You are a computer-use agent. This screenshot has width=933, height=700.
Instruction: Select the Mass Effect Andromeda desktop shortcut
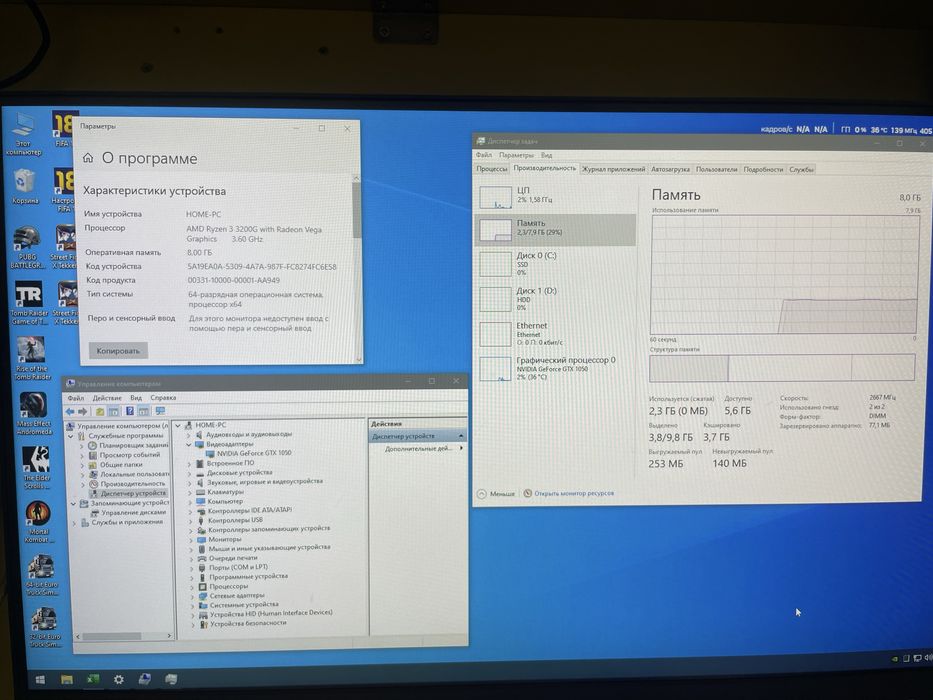[34, 413]
